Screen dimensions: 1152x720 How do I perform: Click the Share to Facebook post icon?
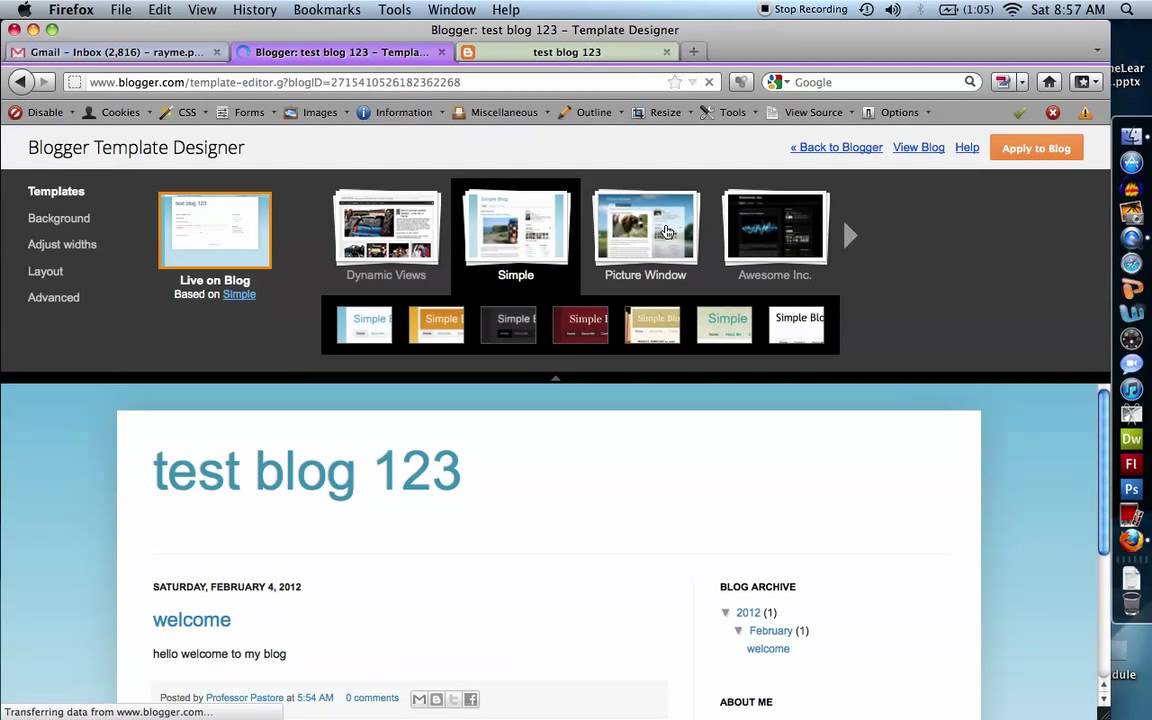(471, 699)
